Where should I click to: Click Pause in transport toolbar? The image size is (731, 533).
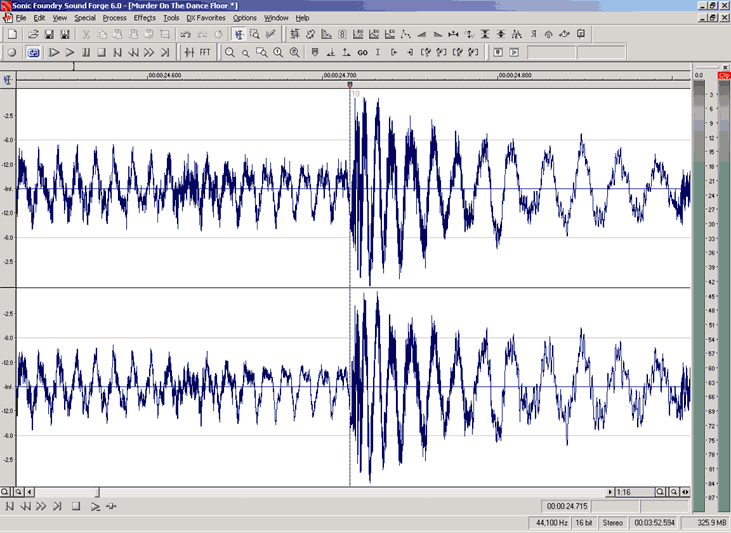86,53
